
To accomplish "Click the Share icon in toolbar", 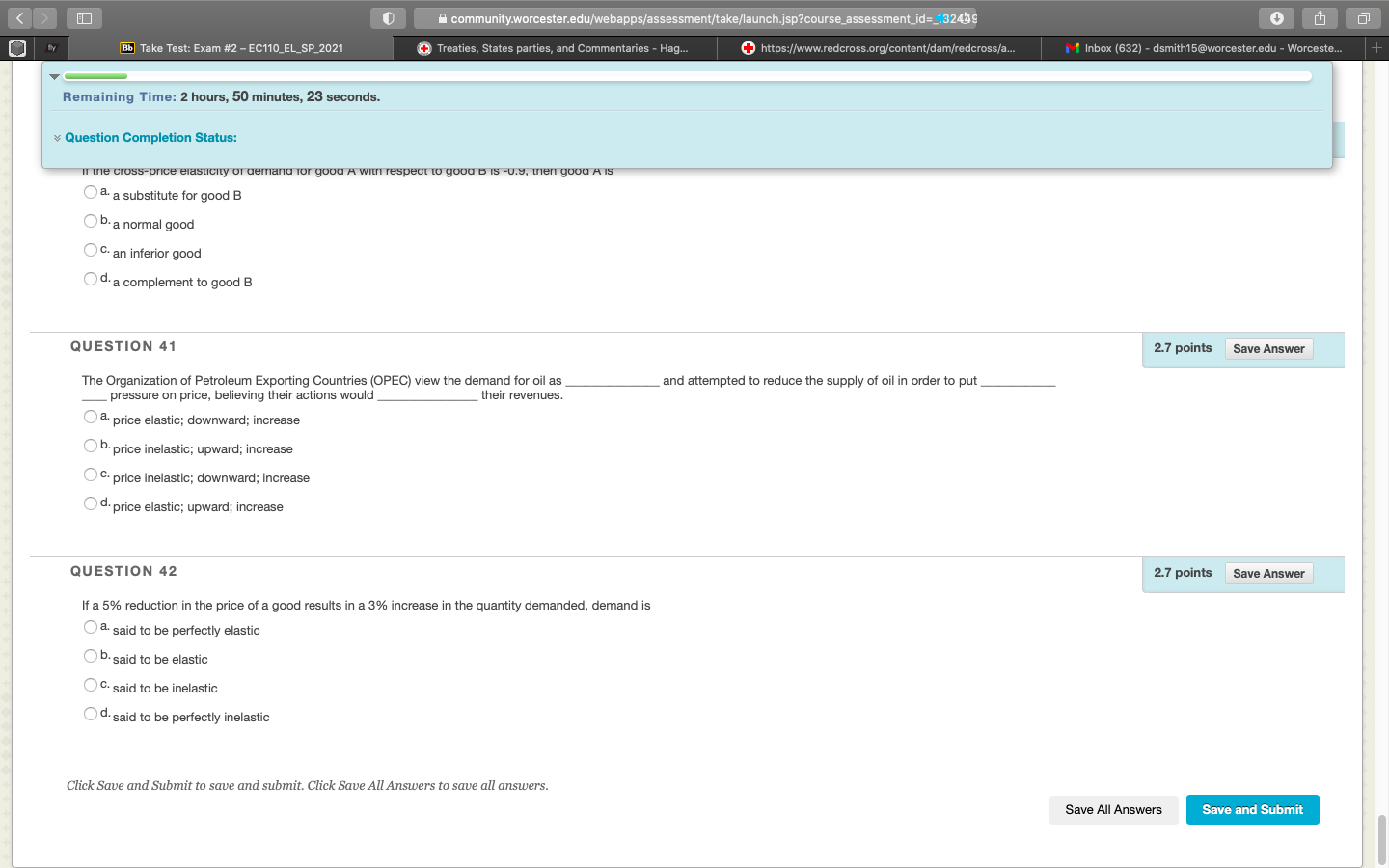I will click(x=1320, y=18).
